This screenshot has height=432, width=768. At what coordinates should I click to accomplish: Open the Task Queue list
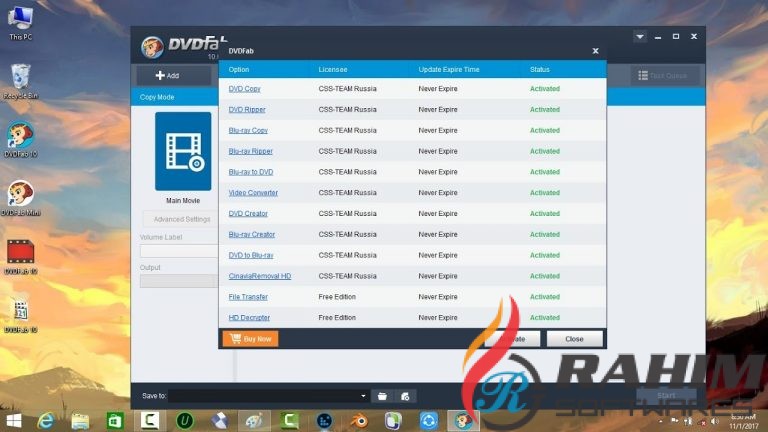662,75
